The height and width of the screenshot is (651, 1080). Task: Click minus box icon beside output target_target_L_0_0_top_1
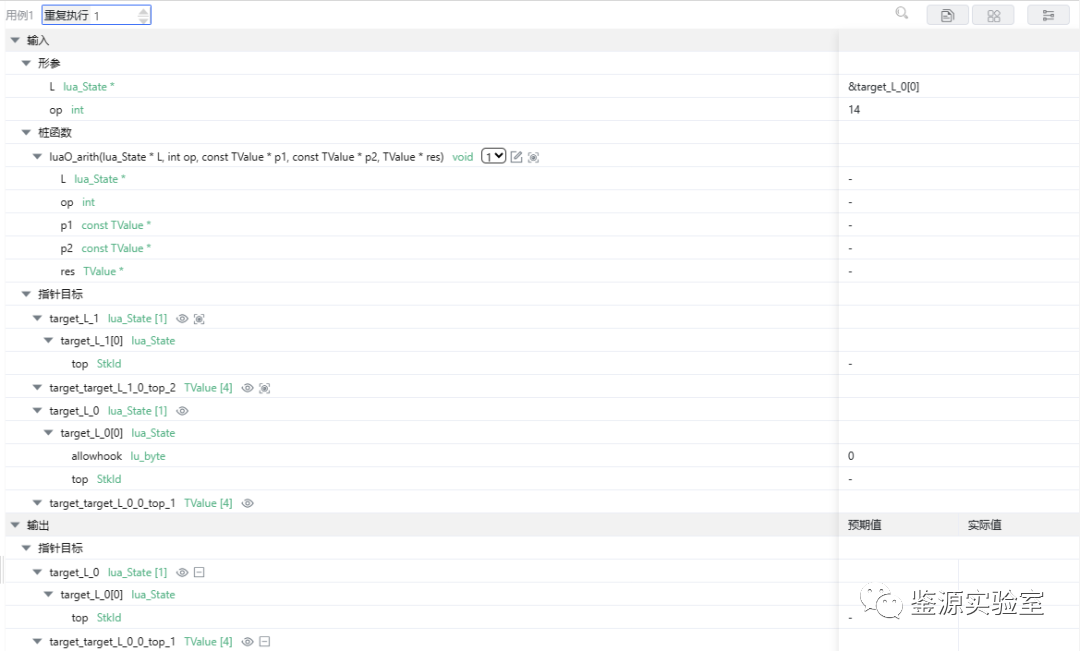[264, 642]
